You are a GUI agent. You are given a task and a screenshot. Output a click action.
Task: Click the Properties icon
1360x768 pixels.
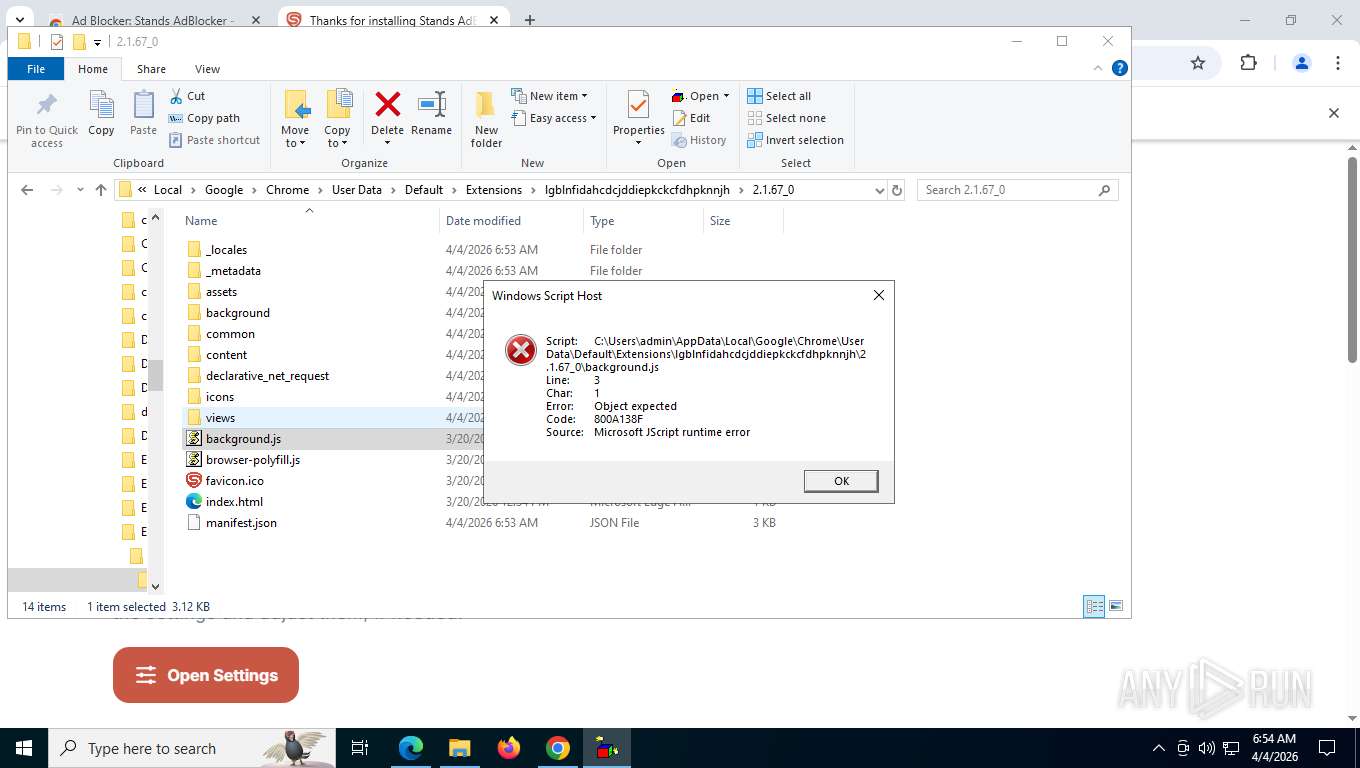(638, 105)
